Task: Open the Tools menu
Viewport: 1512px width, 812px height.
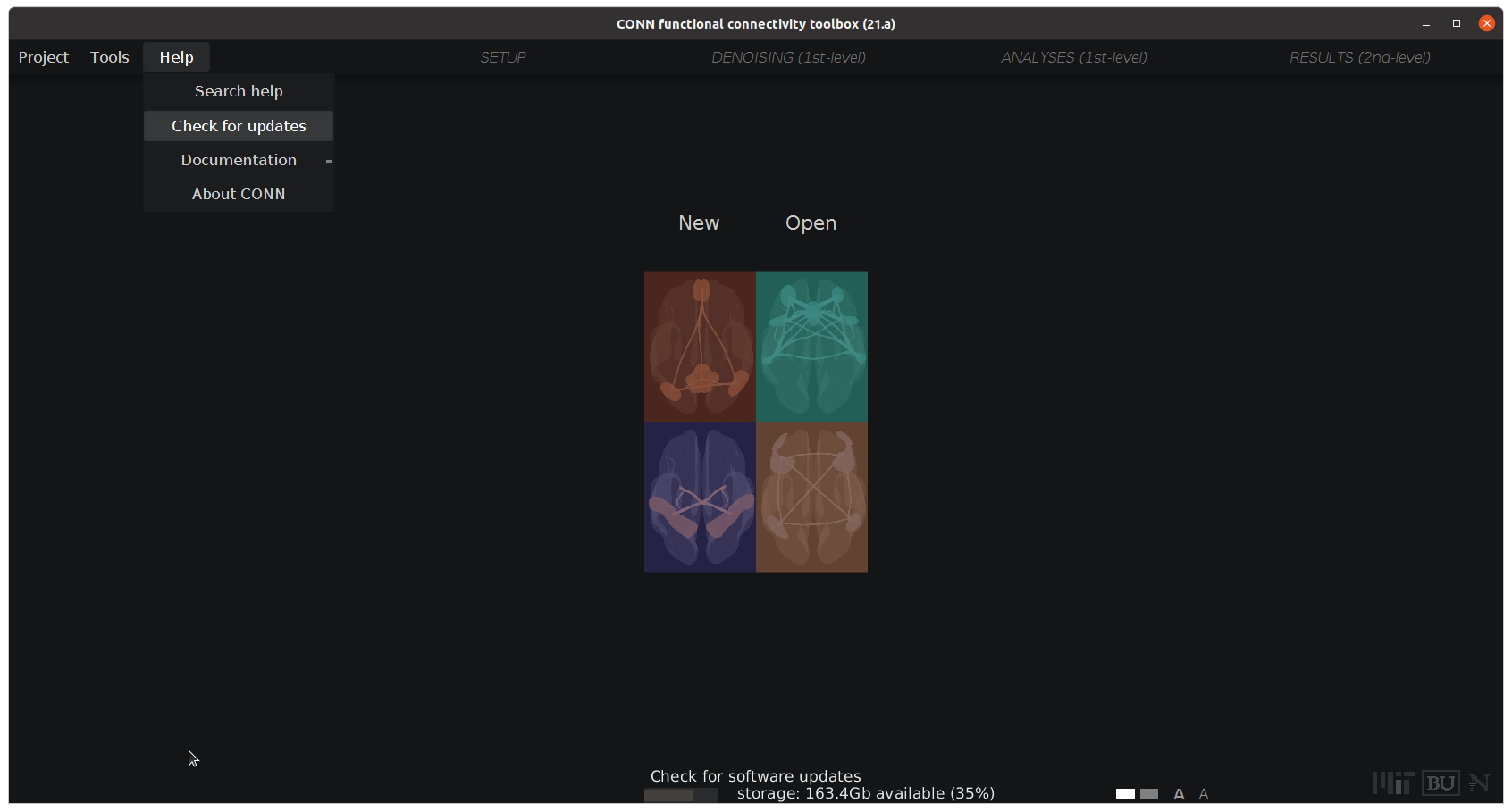Action: tap(110, 57)
